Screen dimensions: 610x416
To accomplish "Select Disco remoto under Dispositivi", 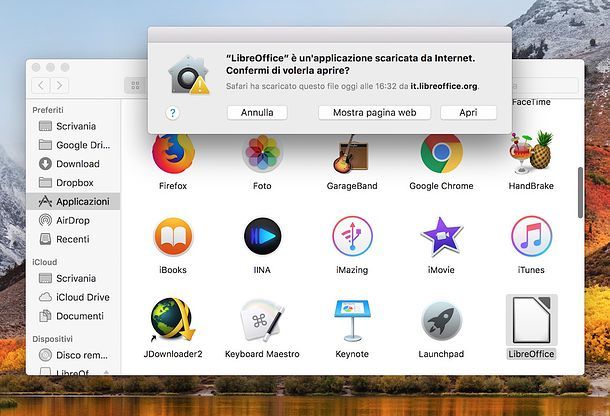I will [x=73, y=355].
